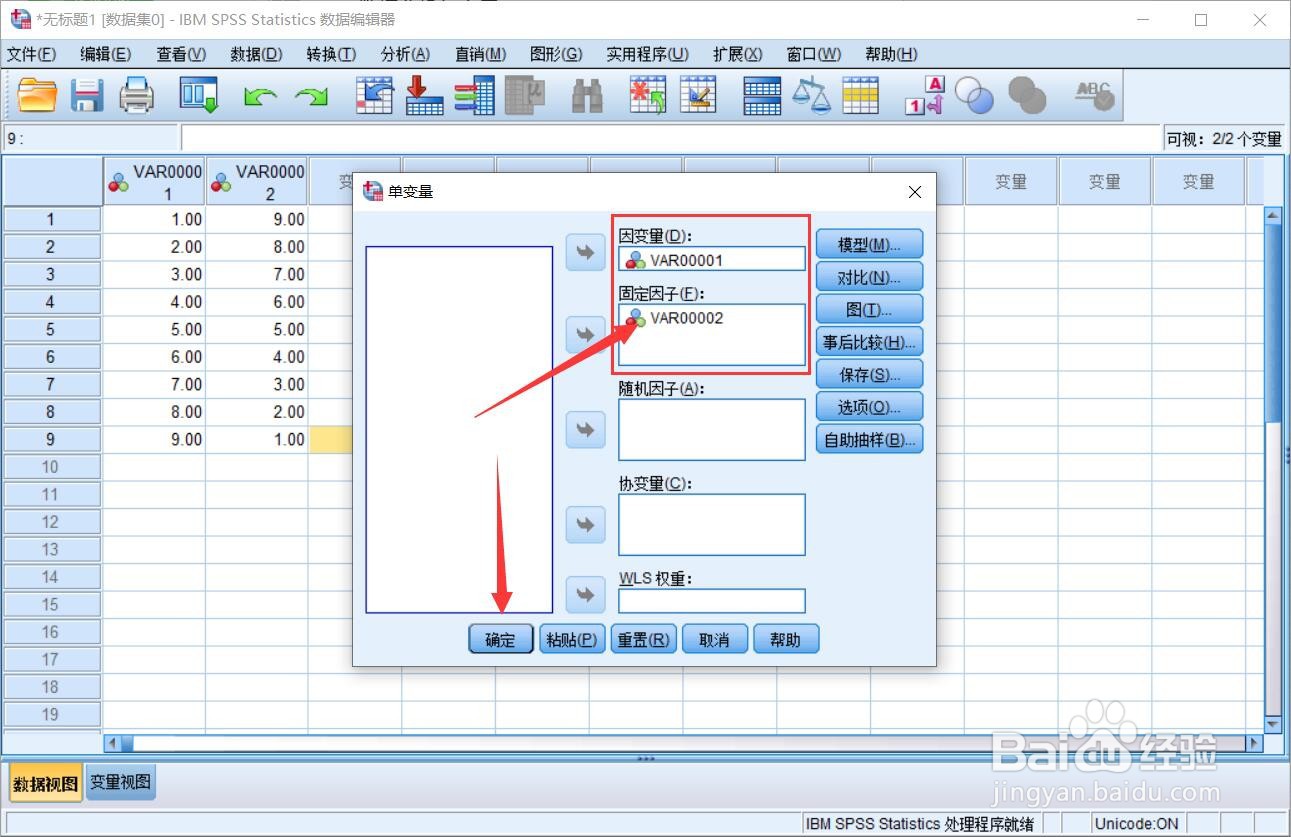
Task: Save the document with the floppy disk icon
Action: 87,95
